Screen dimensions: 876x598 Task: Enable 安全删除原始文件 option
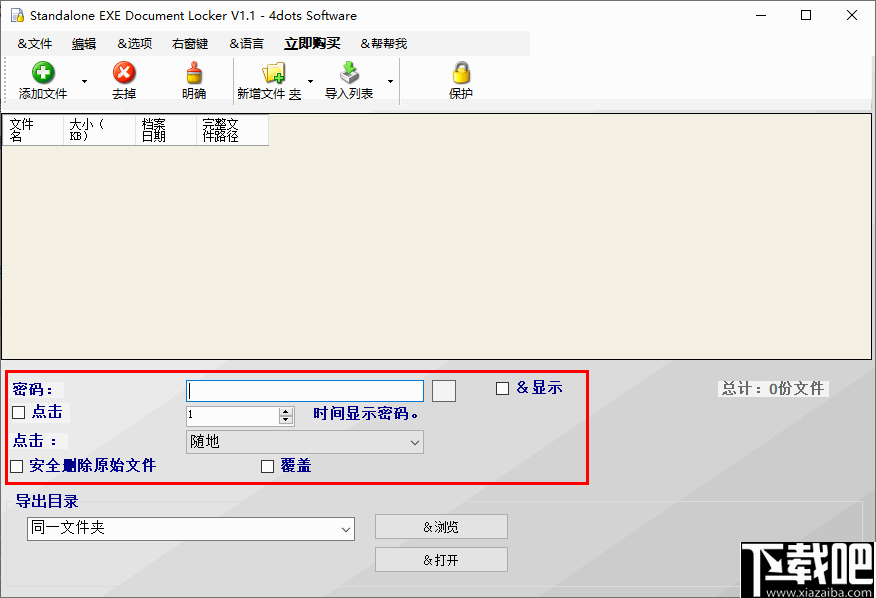pyautogui.click(x=17, y=466)
